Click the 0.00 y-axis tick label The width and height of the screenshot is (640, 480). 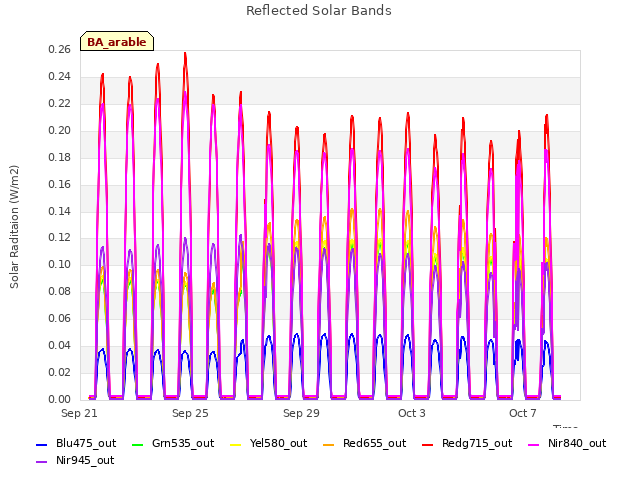(x=60, y=399)
